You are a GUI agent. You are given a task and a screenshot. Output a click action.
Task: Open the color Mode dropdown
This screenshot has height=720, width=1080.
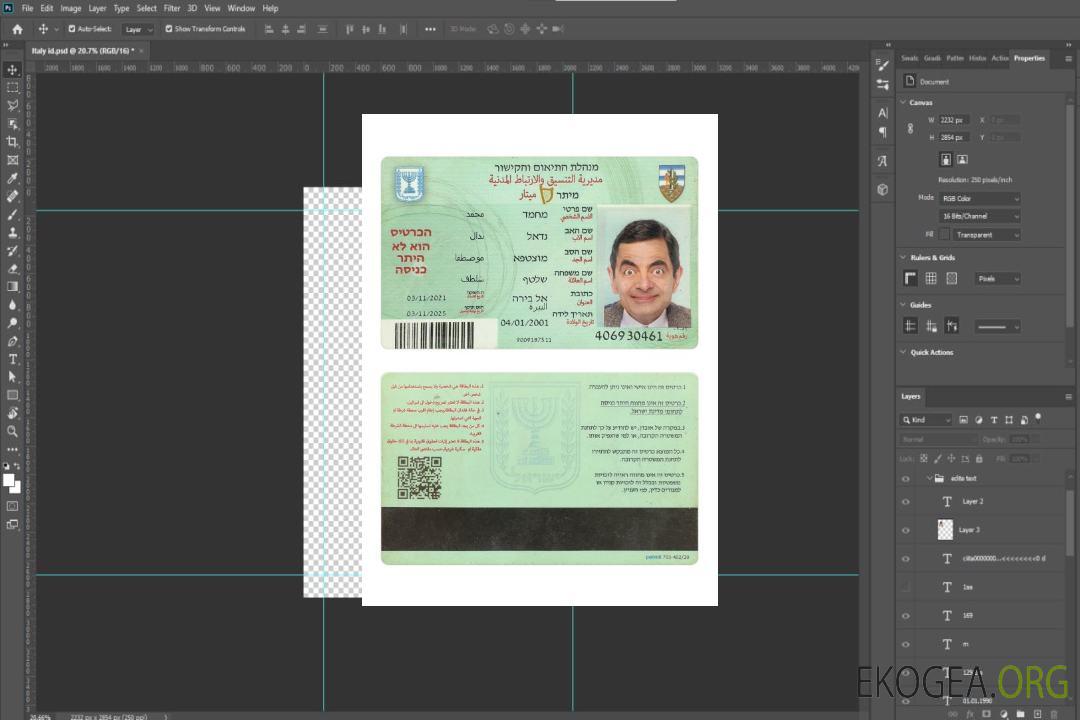pos(979,198)
